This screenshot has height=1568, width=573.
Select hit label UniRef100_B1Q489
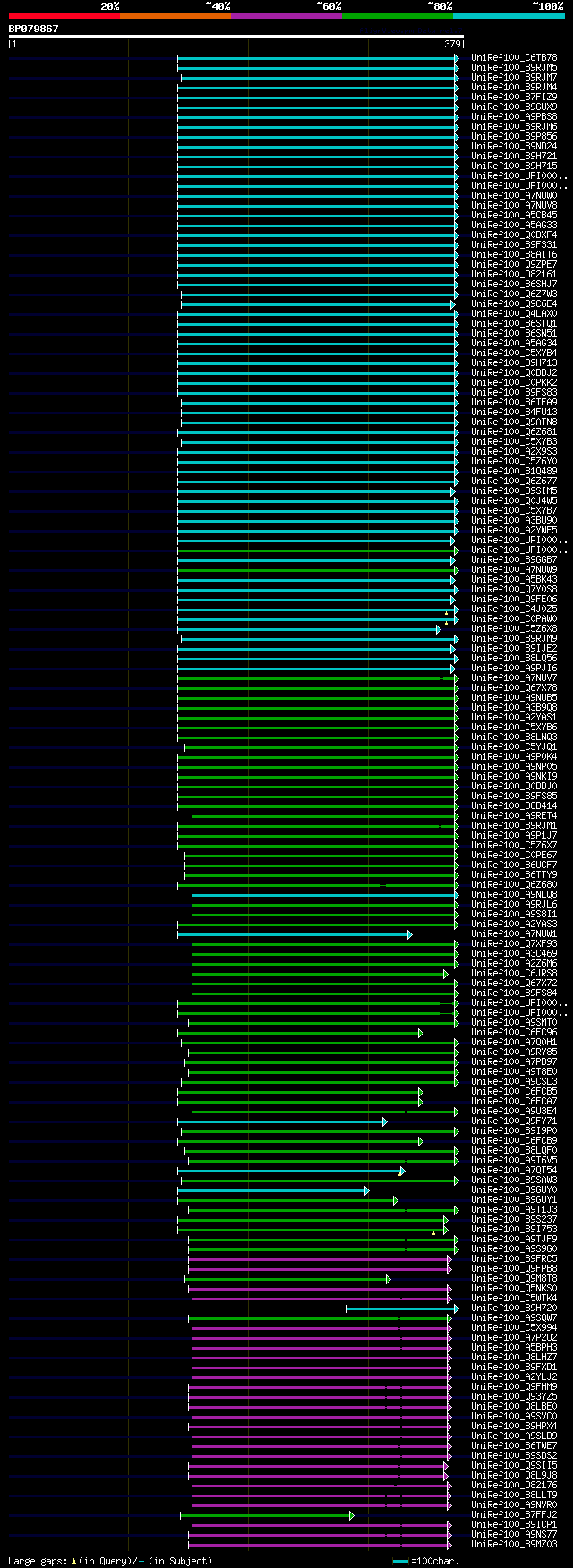coord(514,472)
